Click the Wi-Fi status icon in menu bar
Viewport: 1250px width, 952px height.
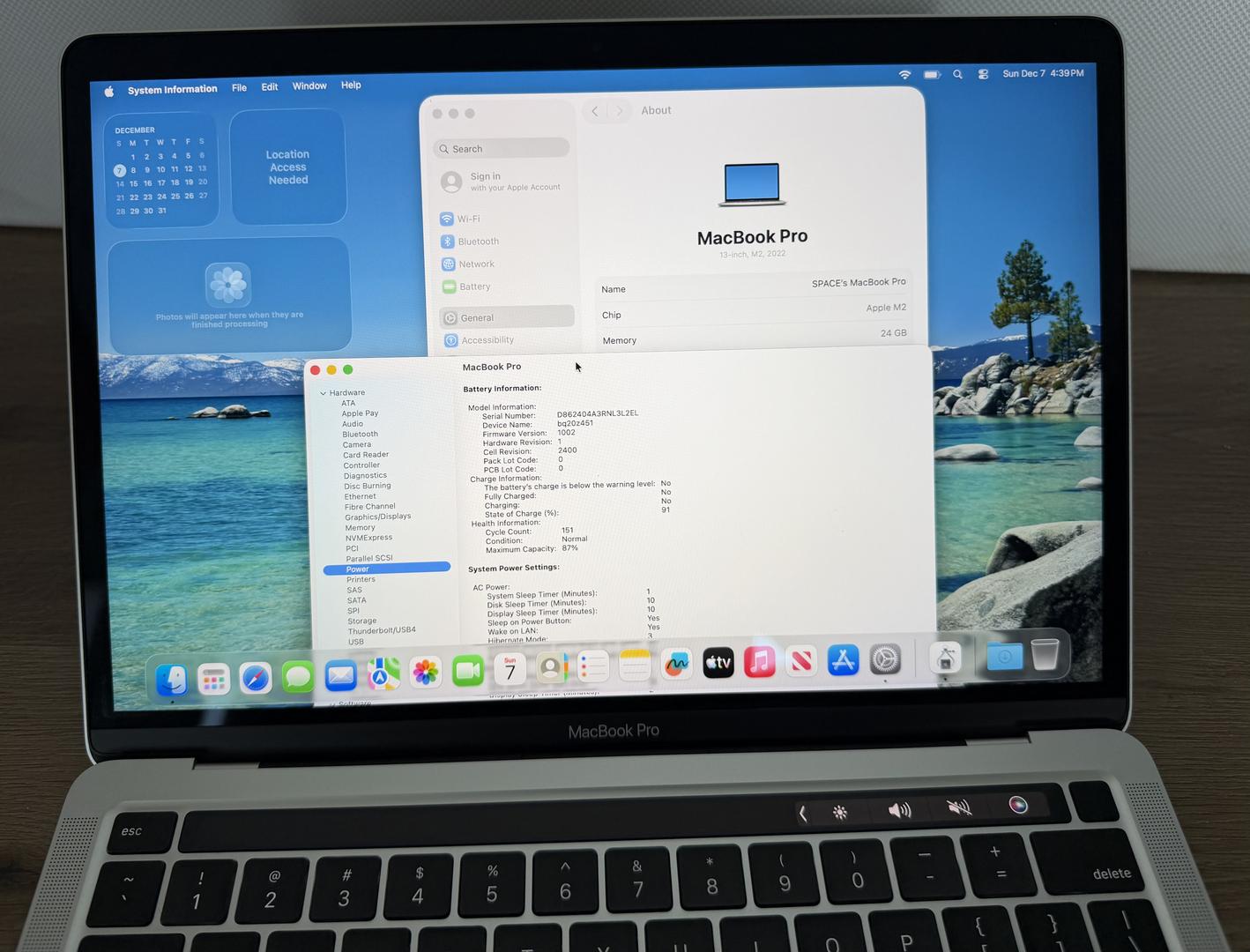[x=904, y=75]
